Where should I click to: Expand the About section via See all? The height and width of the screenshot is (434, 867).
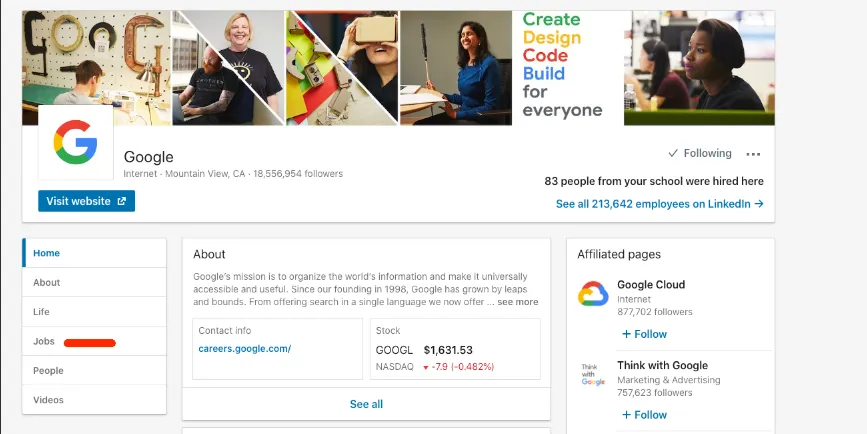pos(366,404)
